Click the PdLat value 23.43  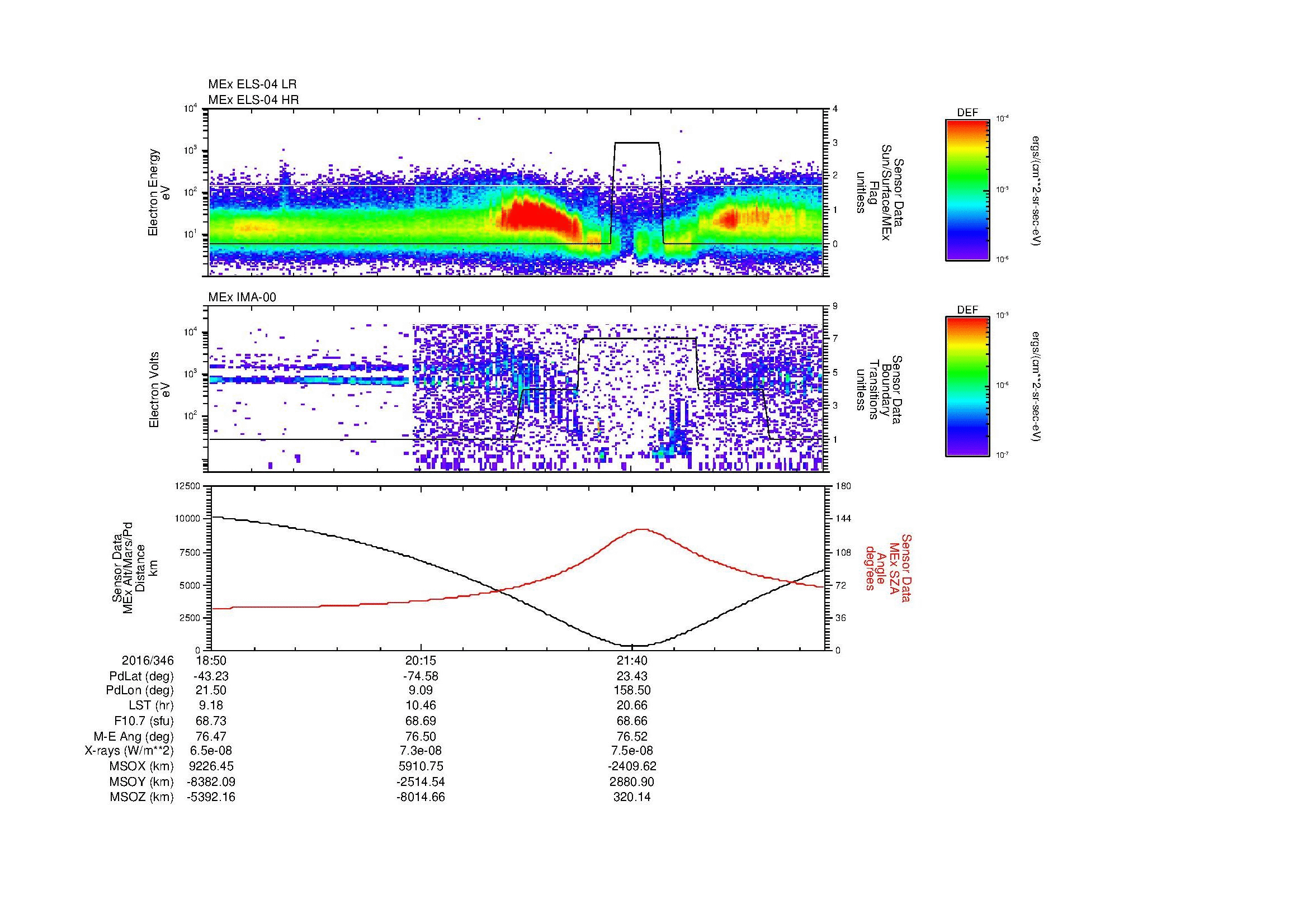[x=632, y=676]
